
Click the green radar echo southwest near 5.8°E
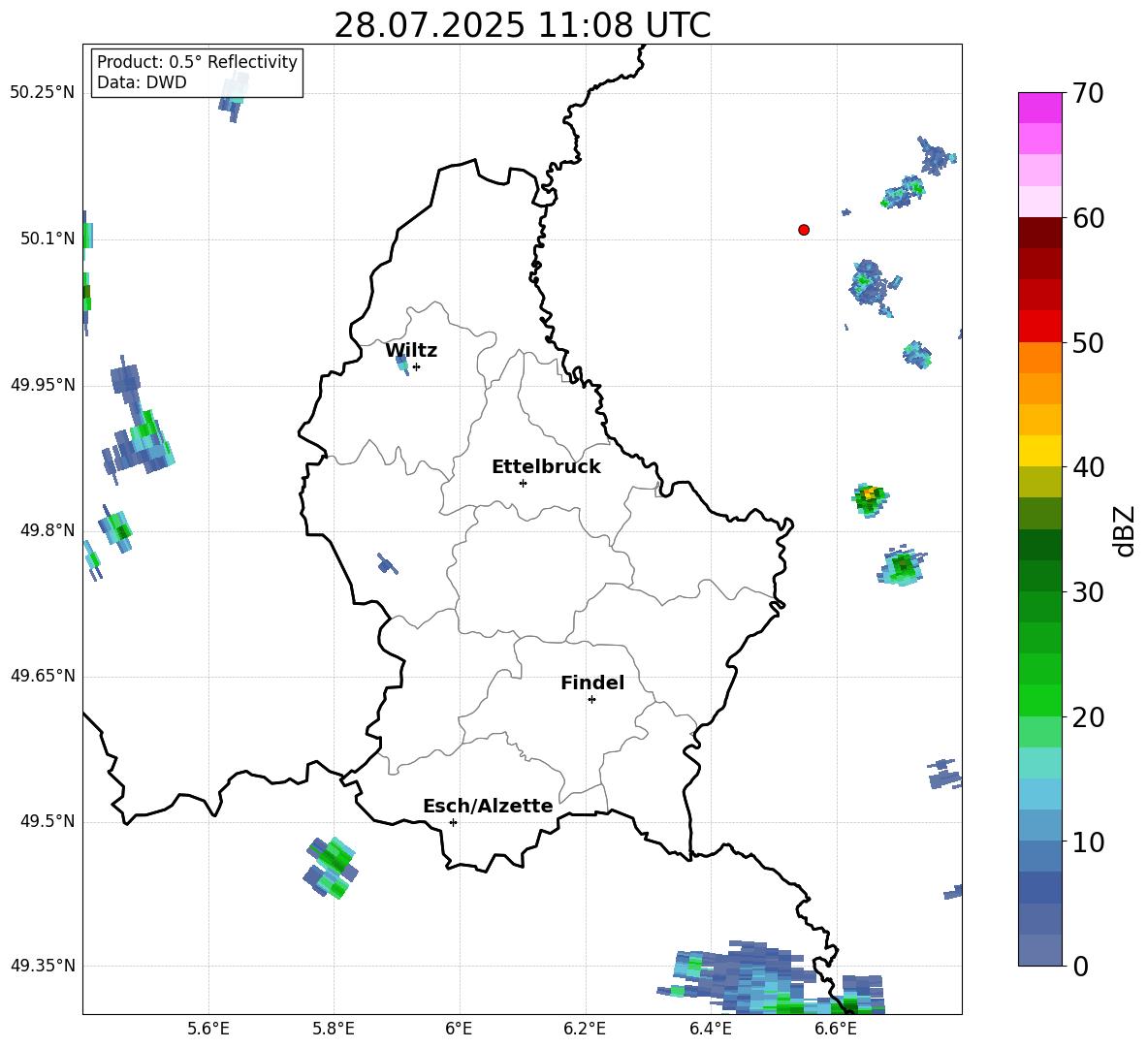[x=332, y=867]
